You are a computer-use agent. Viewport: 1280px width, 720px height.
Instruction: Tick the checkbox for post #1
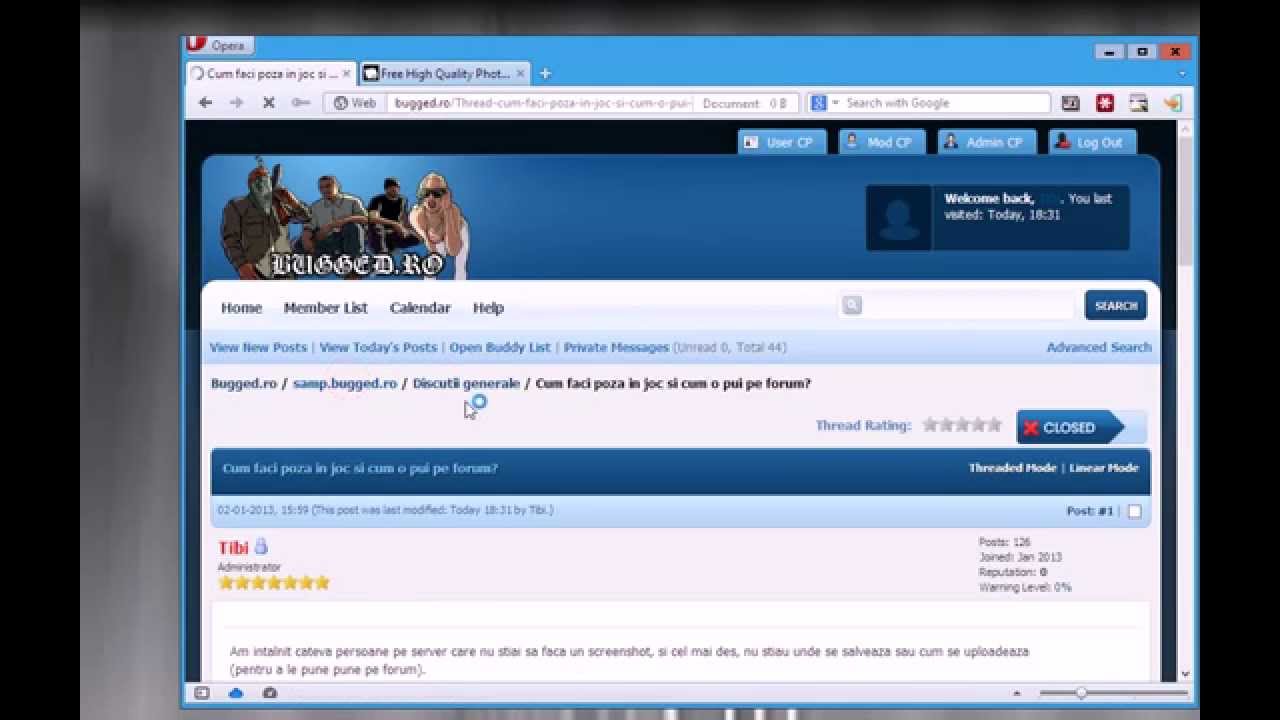(1134, 511)
